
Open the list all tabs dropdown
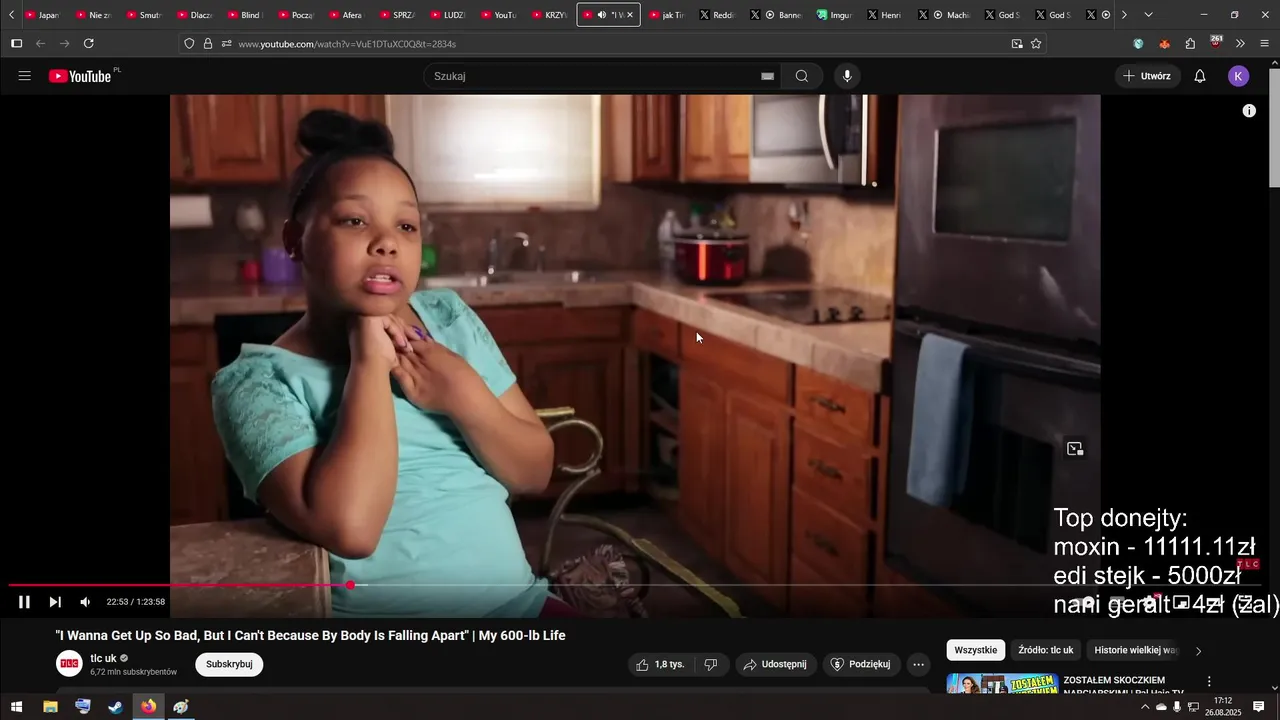click(x=1148, y=15)
